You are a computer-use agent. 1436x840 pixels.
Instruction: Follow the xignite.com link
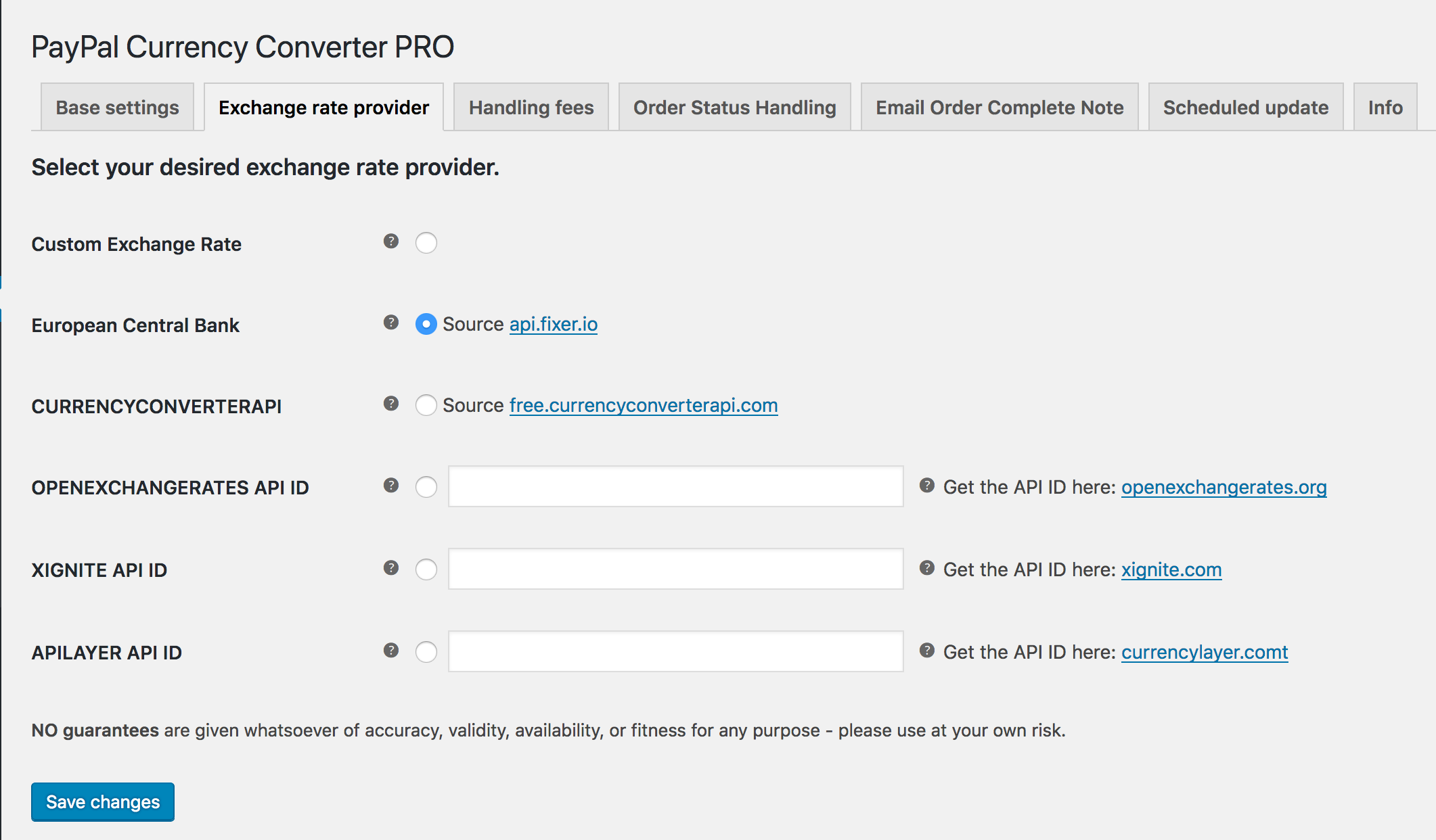(x=1171, y=569)
